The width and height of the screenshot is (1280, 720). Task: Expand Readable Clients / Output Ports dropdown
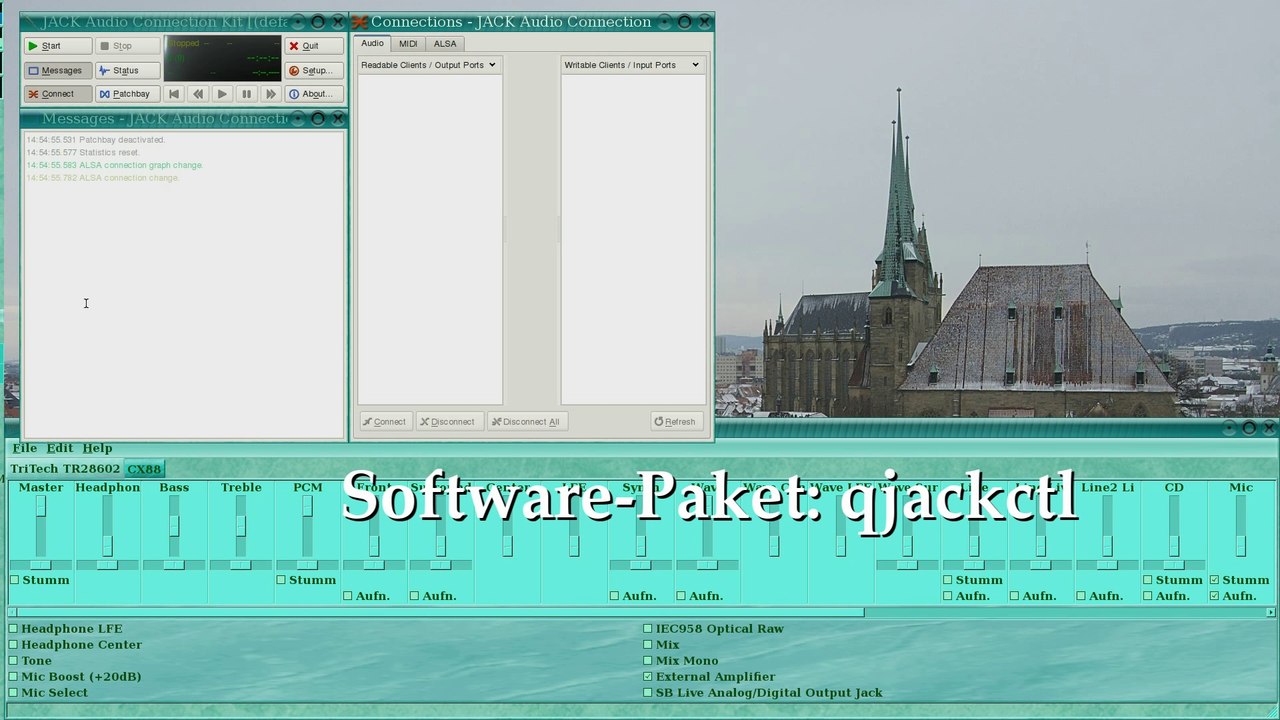429,65
